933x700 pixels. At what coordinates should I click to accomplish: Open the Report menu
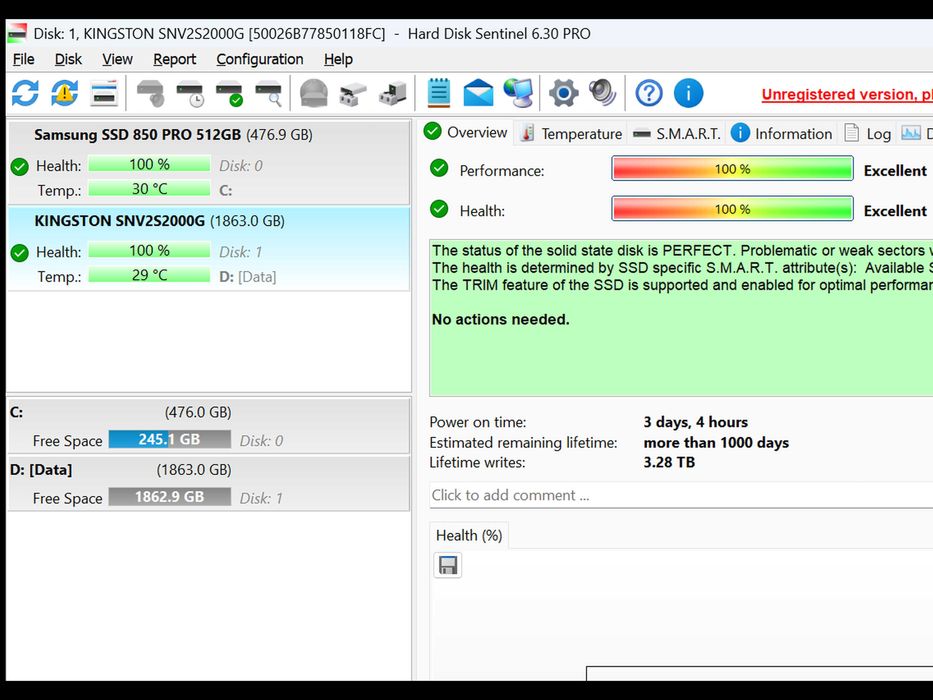174,59
